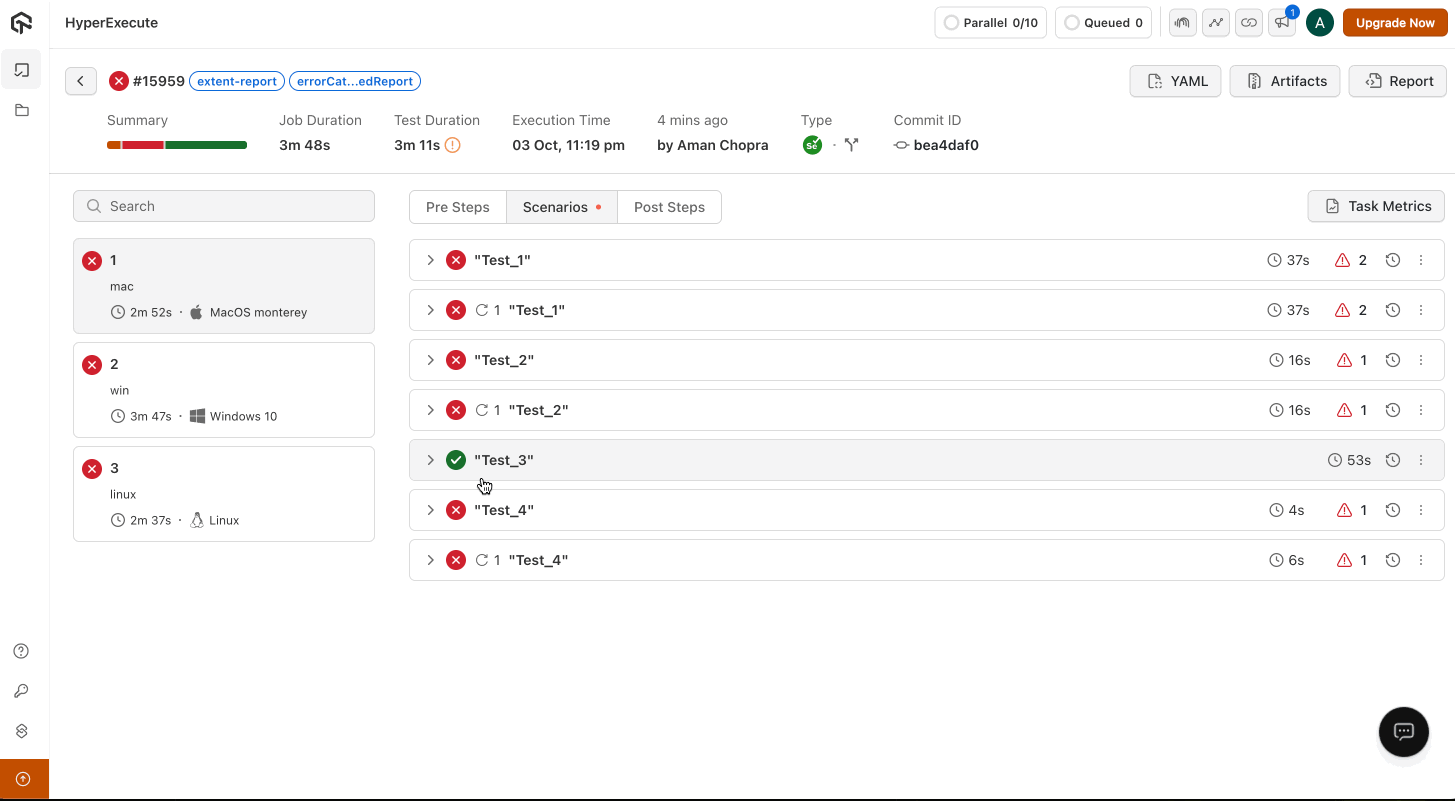Click the Summary status progress bar
The height and width of the screenshot is (801, 1455).
pyautogui.click(x=177, y=146)
